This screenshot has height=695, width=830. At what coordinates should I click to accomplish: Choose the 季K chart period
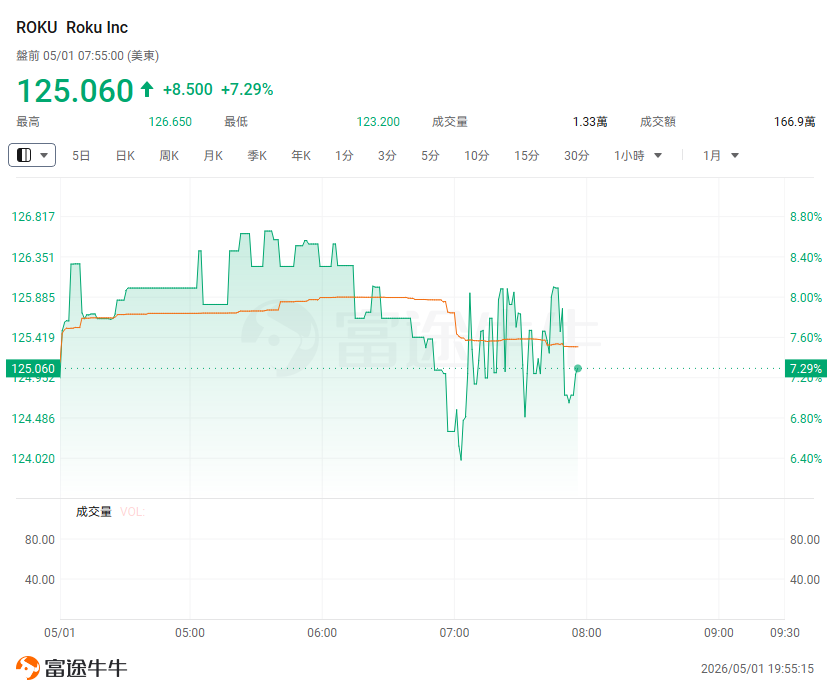(257, 156)
